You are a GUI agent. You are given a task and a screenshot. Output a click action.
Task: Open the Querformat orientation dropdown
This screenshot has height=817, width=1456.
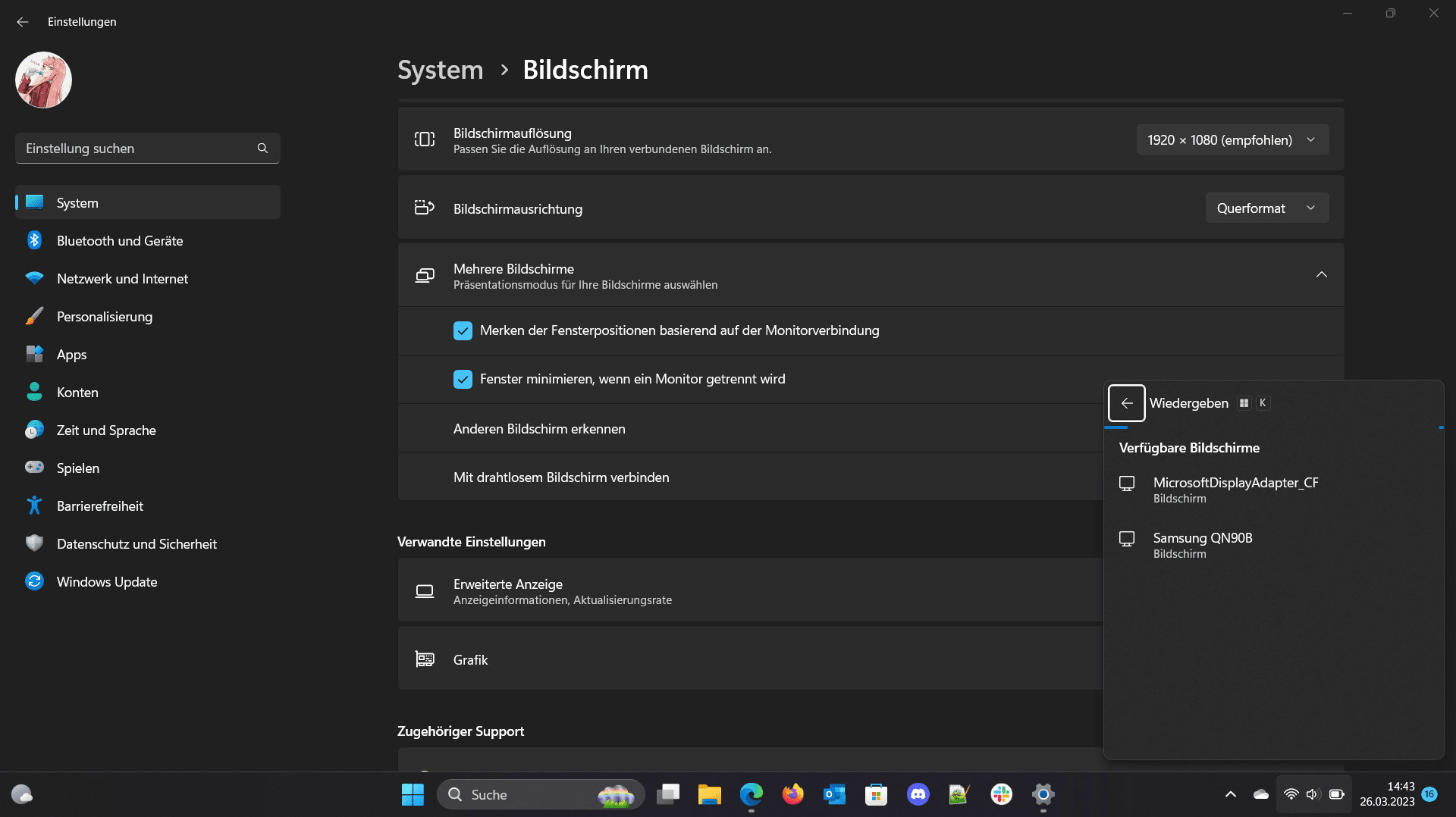pyautogui.click(x=1266, y=208)
